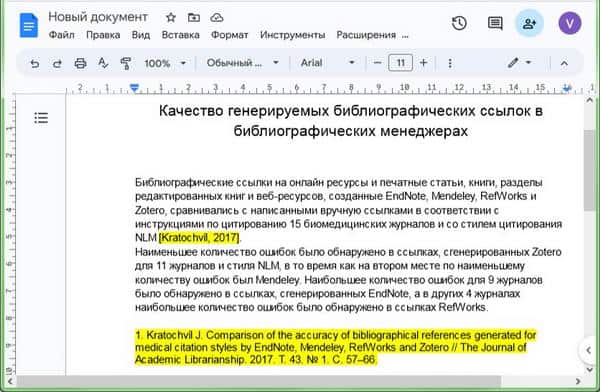Activate the paint format tool

[x=126, y=63]
